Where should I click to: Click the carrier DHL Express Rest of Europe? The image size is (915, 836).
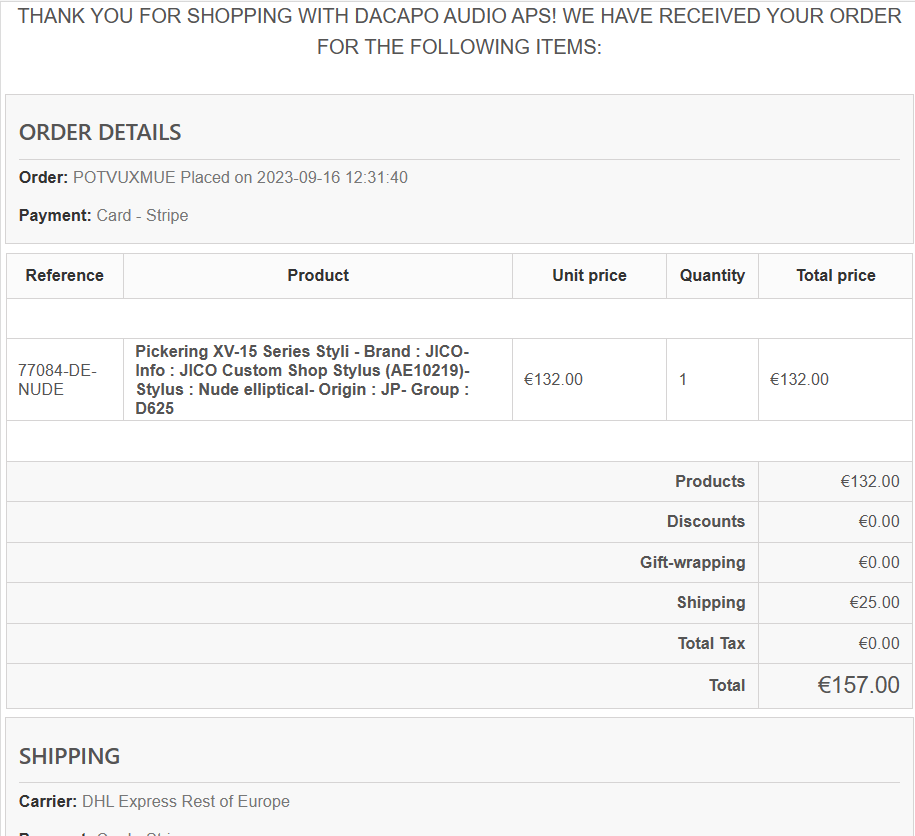click(186, 802)
